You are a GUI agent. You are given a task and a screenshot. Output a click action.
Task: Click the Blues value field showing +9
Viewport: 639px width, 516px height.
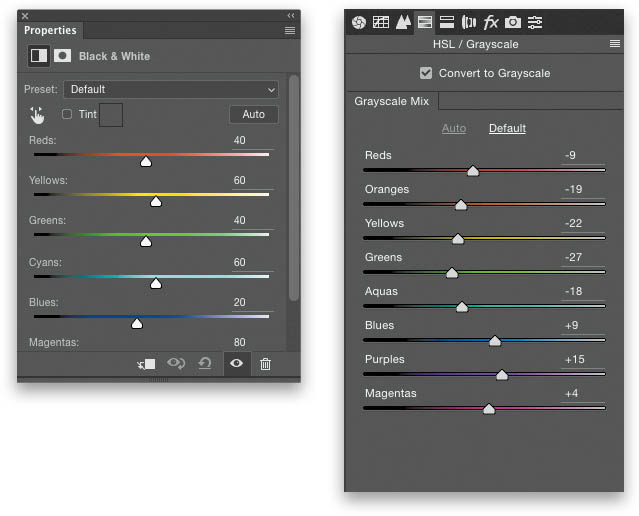point(583,326)
